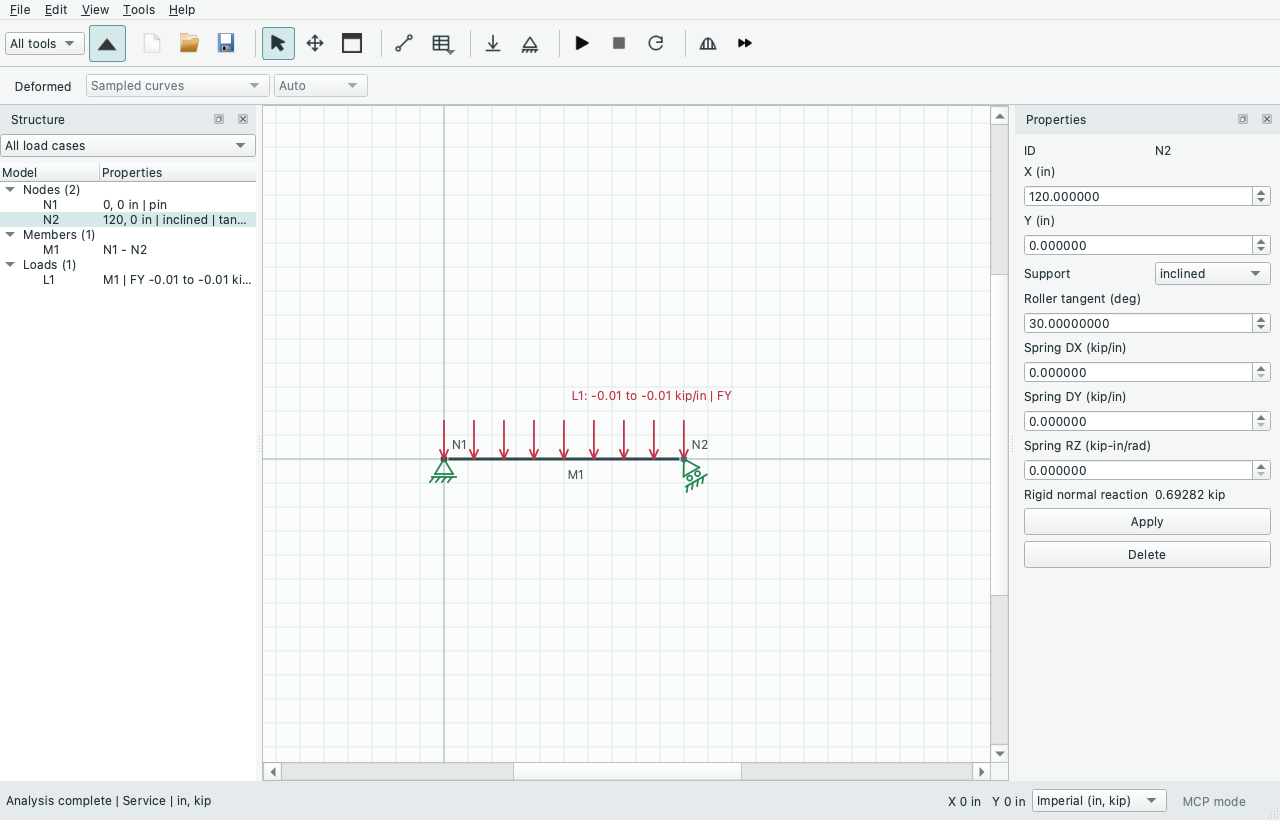The width and height of the screenshot is (1280, 820).
Task: Select the draw member line tool
Action: pos(404,43)
